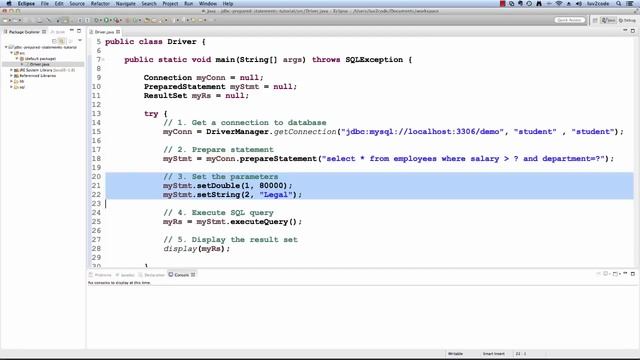Switch to the Problems tab
640x360 pixels.
click(x=100, y=275)
